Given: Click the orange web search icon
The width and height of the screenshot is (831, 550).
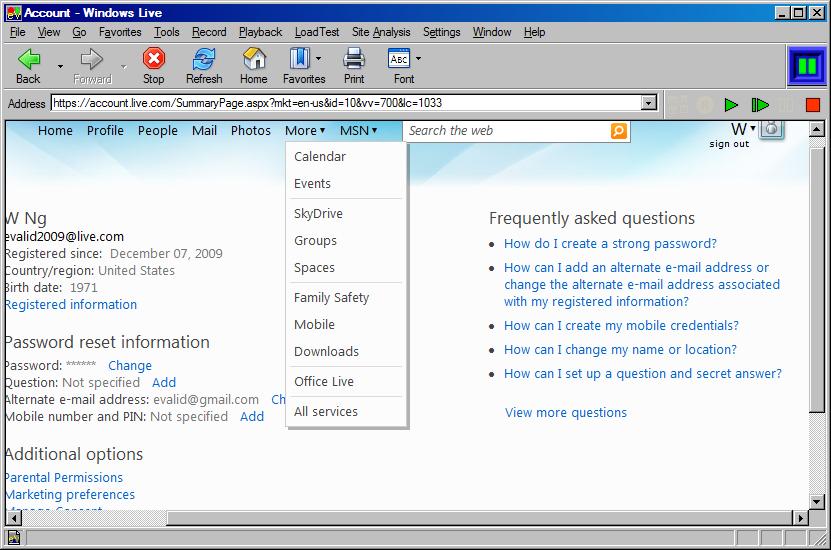Looking at the screenshot, I should tap(618, 131).
